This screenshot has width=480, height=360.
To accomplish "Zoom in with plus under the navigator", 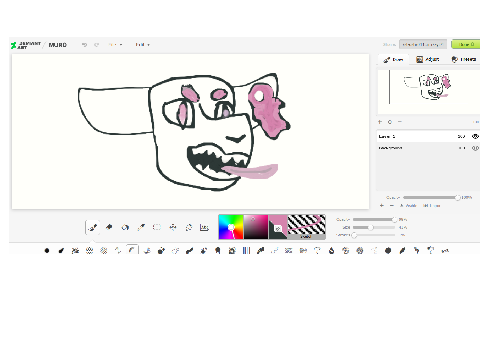I will click(380, 122).
